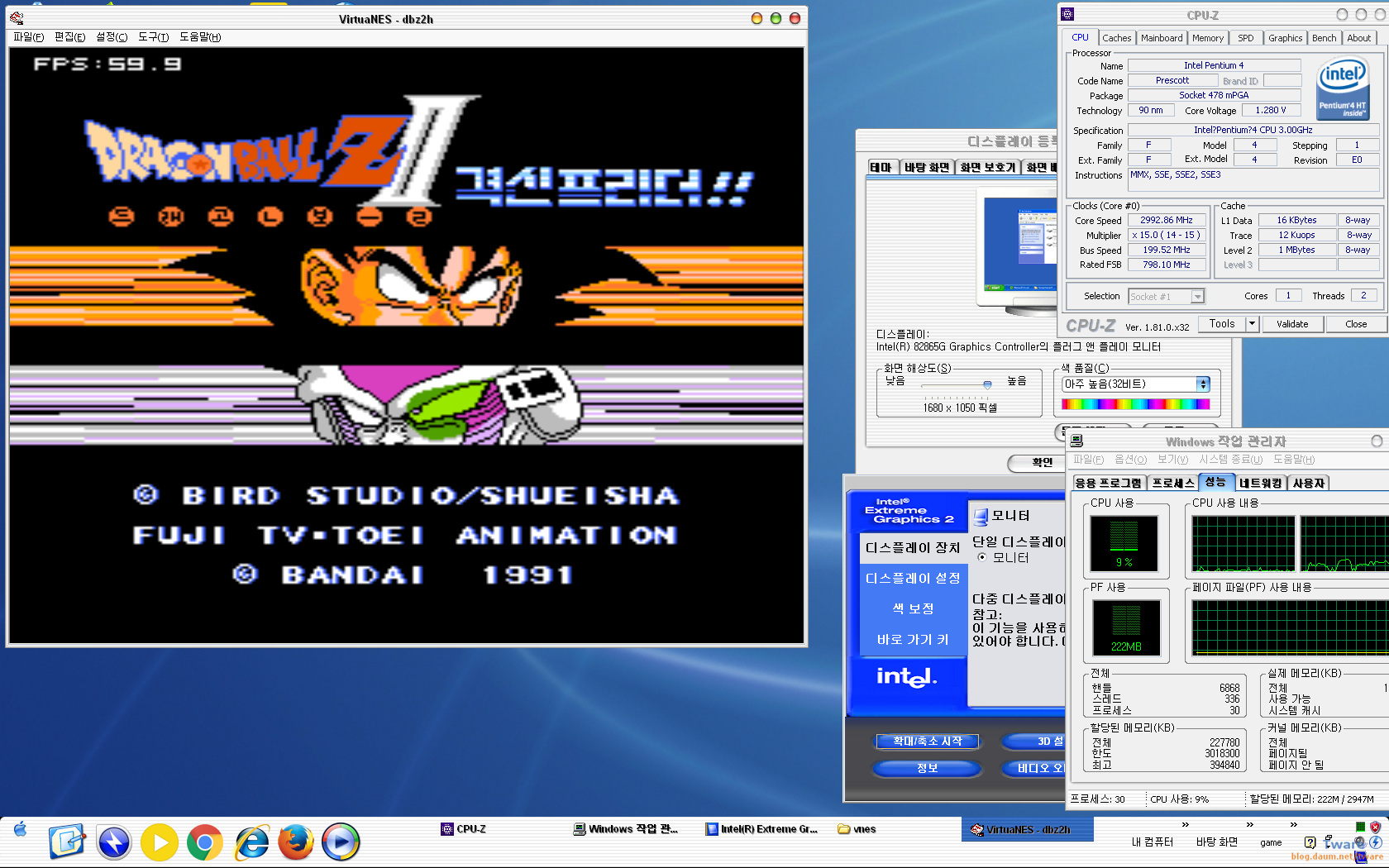Open 화면 보호기 tab in display properties
The width and height of the screenshot is (1389, 868).
click(987, 167)
